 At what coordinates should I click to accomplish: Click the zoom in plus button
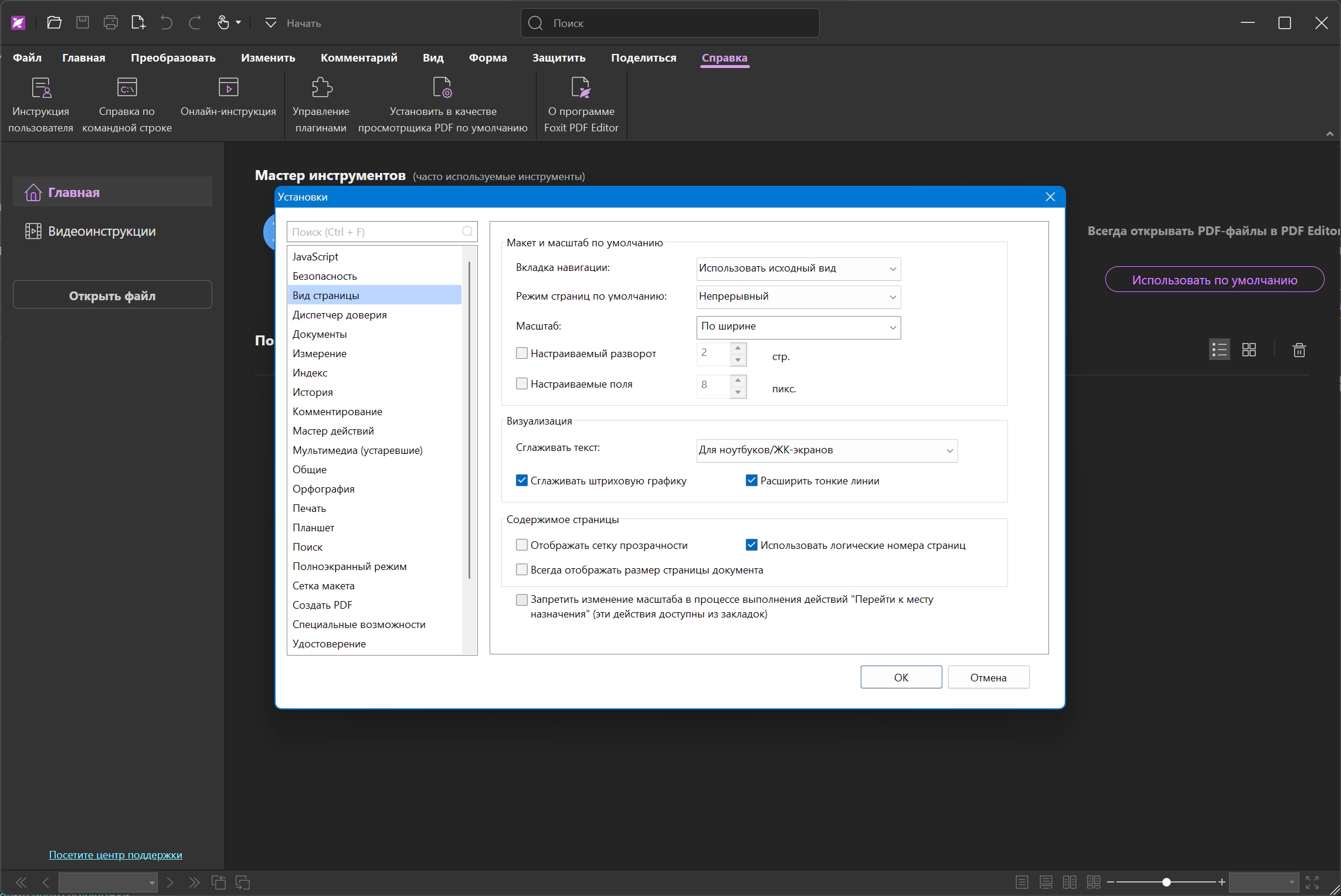(x=1222, y=882)
